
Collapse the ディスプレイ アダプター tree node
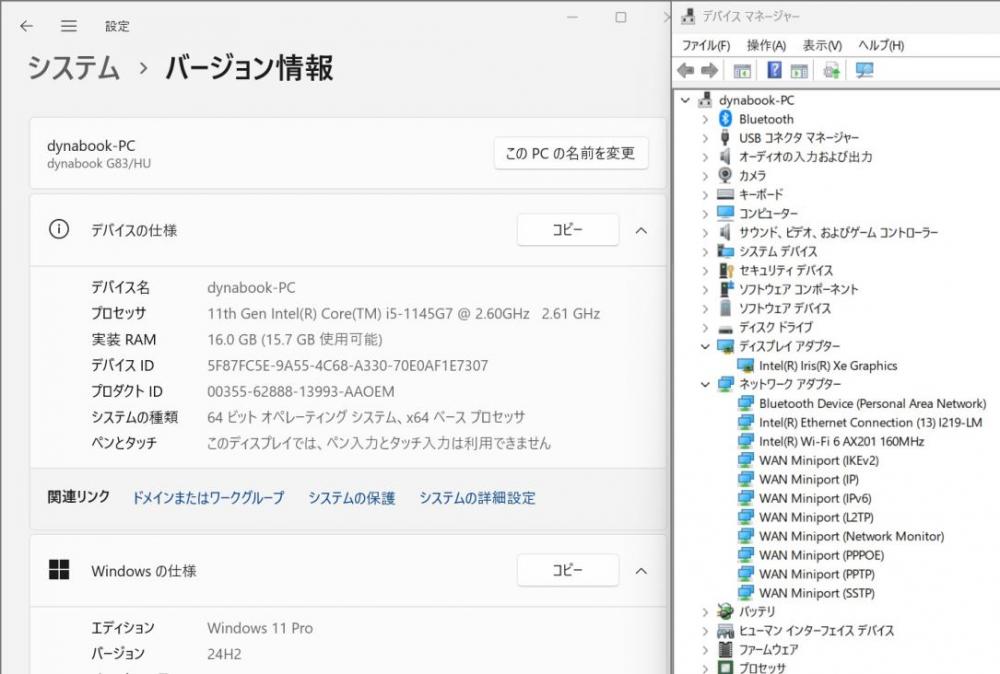(705, 346)
